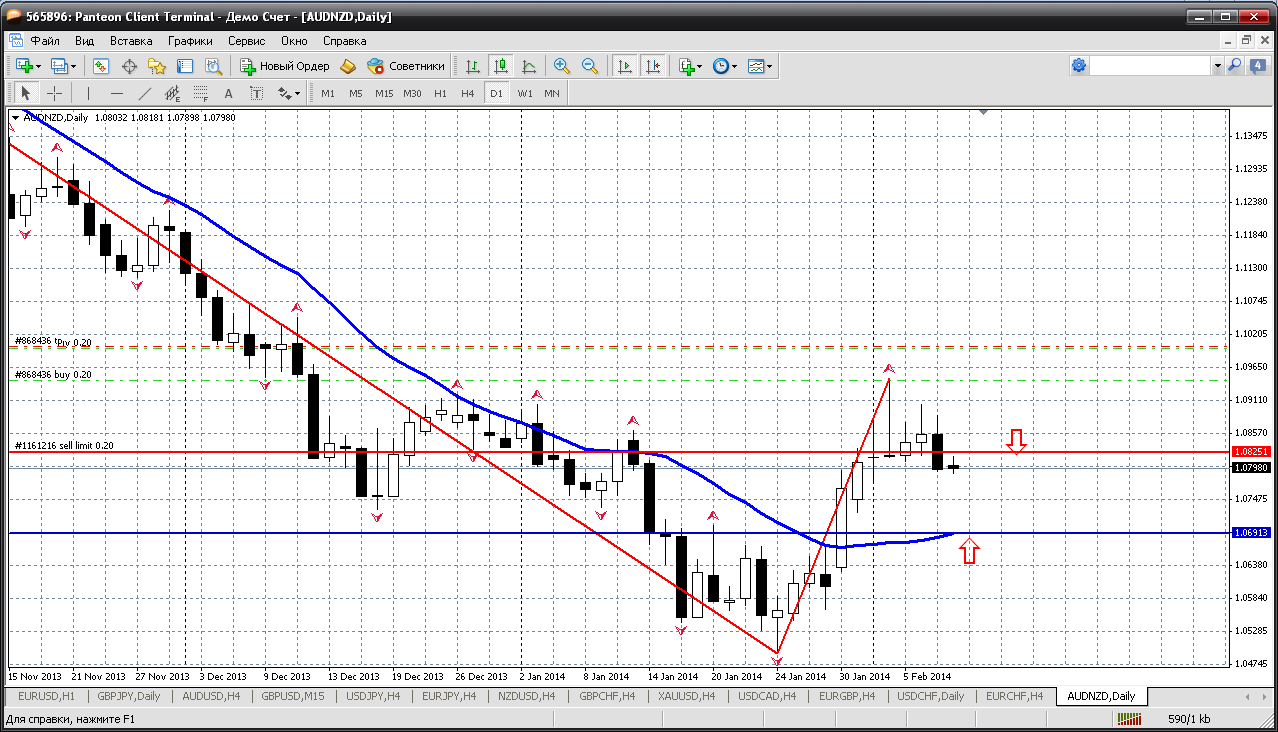
Task: Select the Text tool 'A'
Action: point(229,93)
